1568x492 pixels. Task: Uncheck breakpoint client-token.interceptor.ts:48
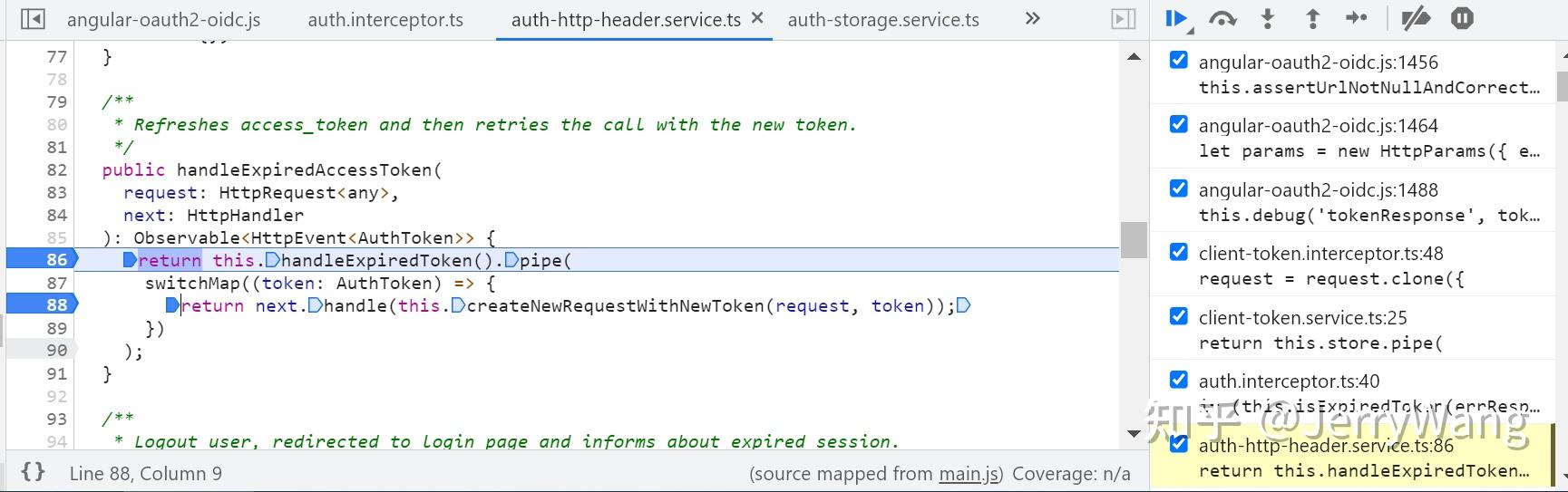pyautogui.click(x=1179, y=252)
